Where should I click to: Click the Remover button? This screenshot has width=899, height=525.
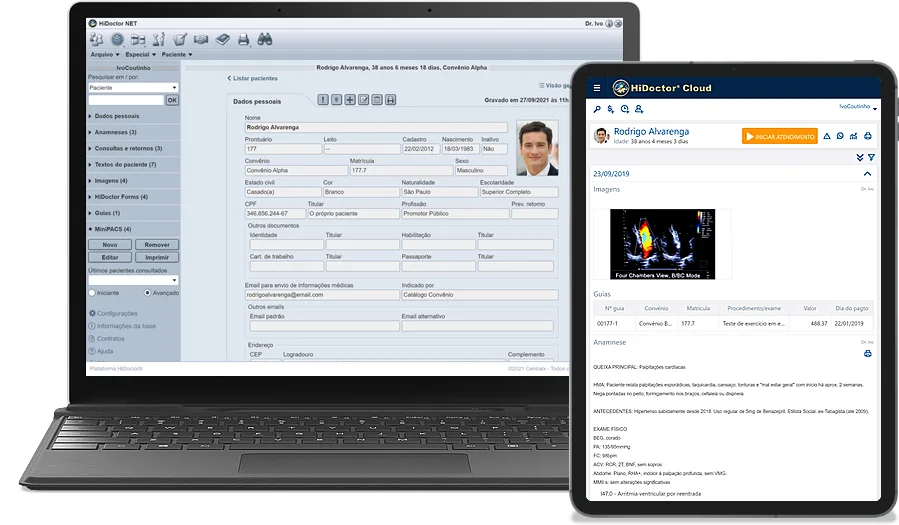click(157, 245)
